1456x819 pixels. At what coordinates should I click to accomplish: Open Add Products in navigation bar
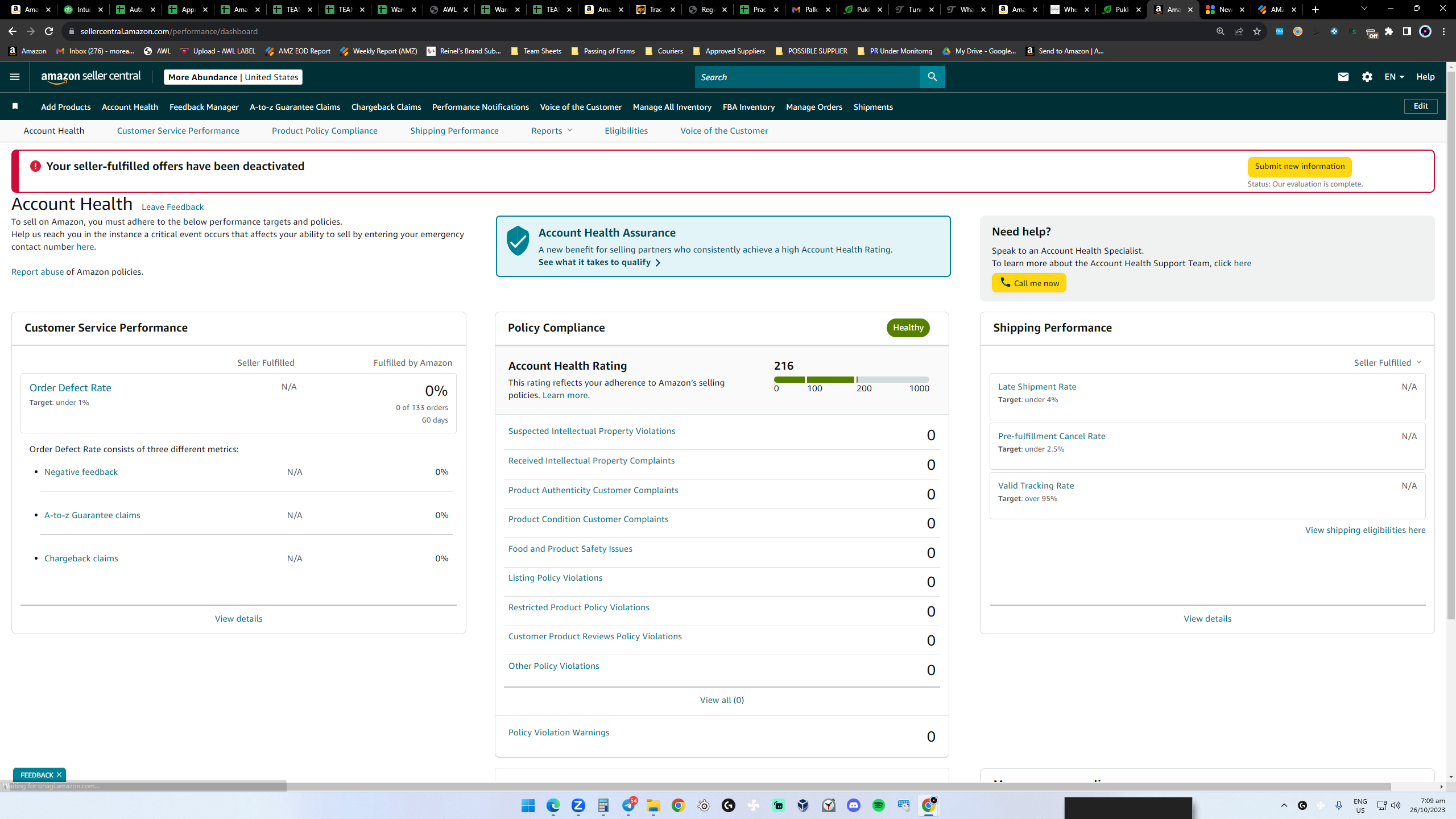tap(66, 107)
